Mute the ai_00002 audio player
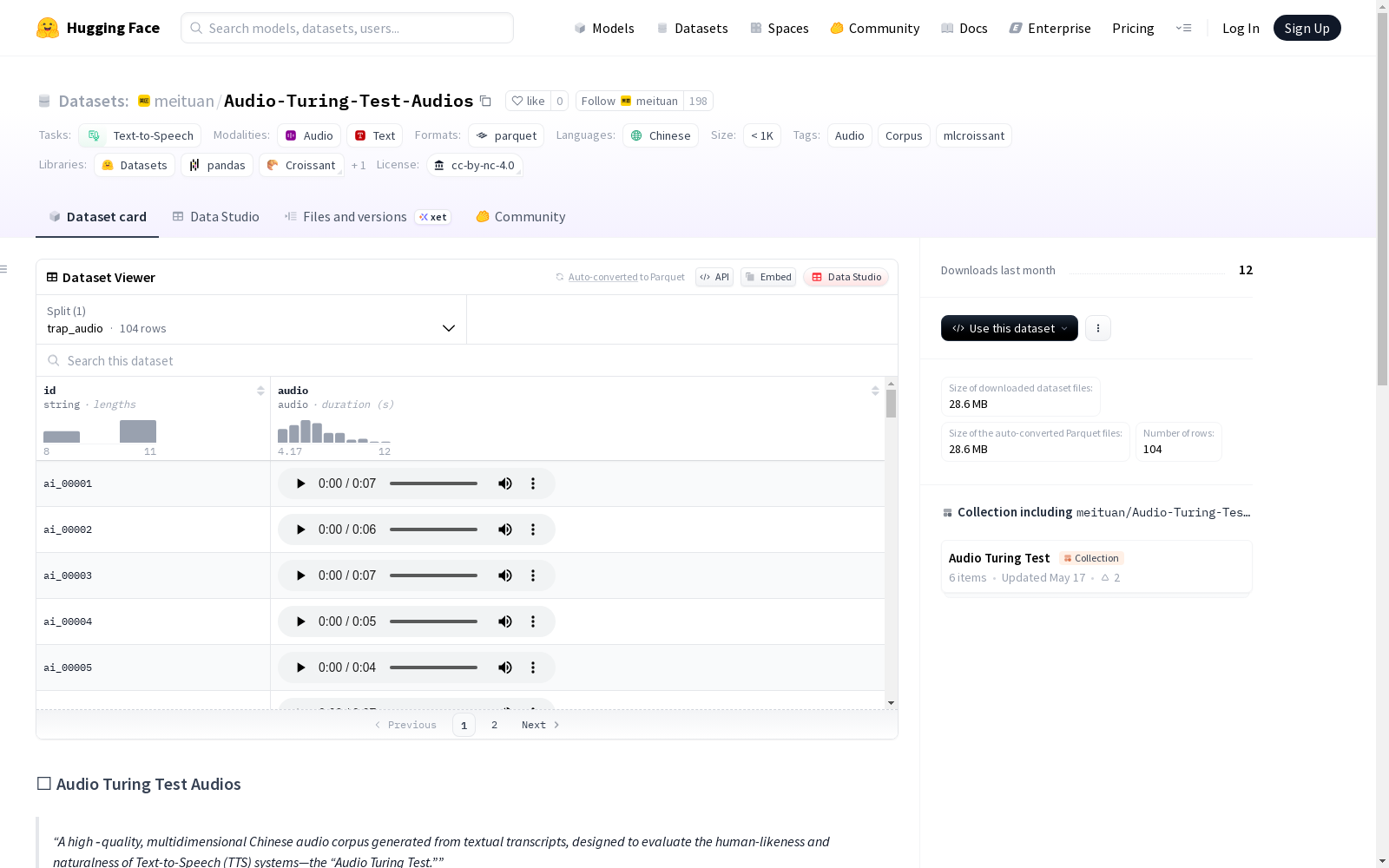The width and height of the screenshot is (1389, 868). (505, 529)
